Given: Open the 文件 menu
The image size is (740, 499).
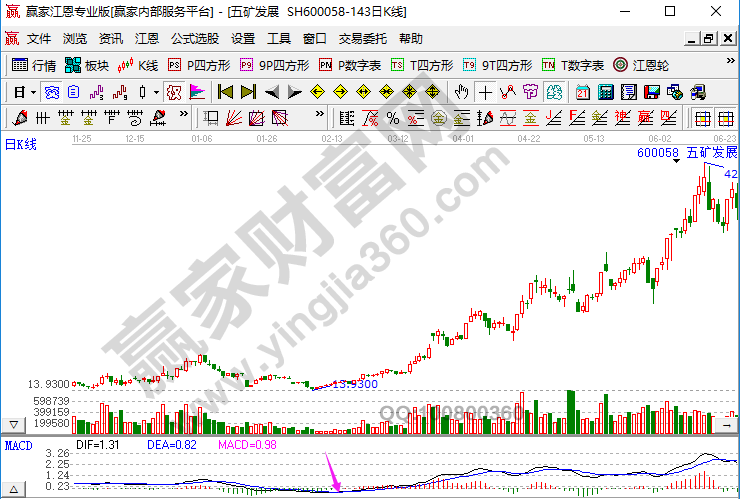Looking at the screenshot, I should (39, 38).
